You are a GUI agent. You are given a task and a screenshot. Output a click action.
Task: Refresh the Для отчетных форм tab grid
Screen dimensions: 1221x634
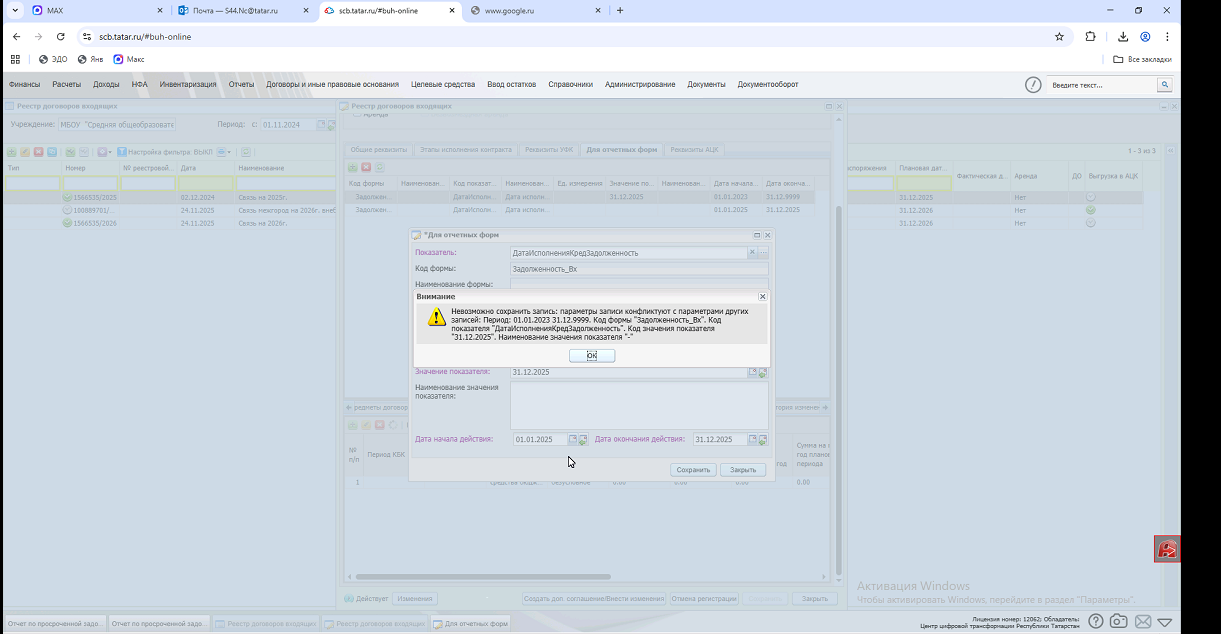(x=379, y=167)
